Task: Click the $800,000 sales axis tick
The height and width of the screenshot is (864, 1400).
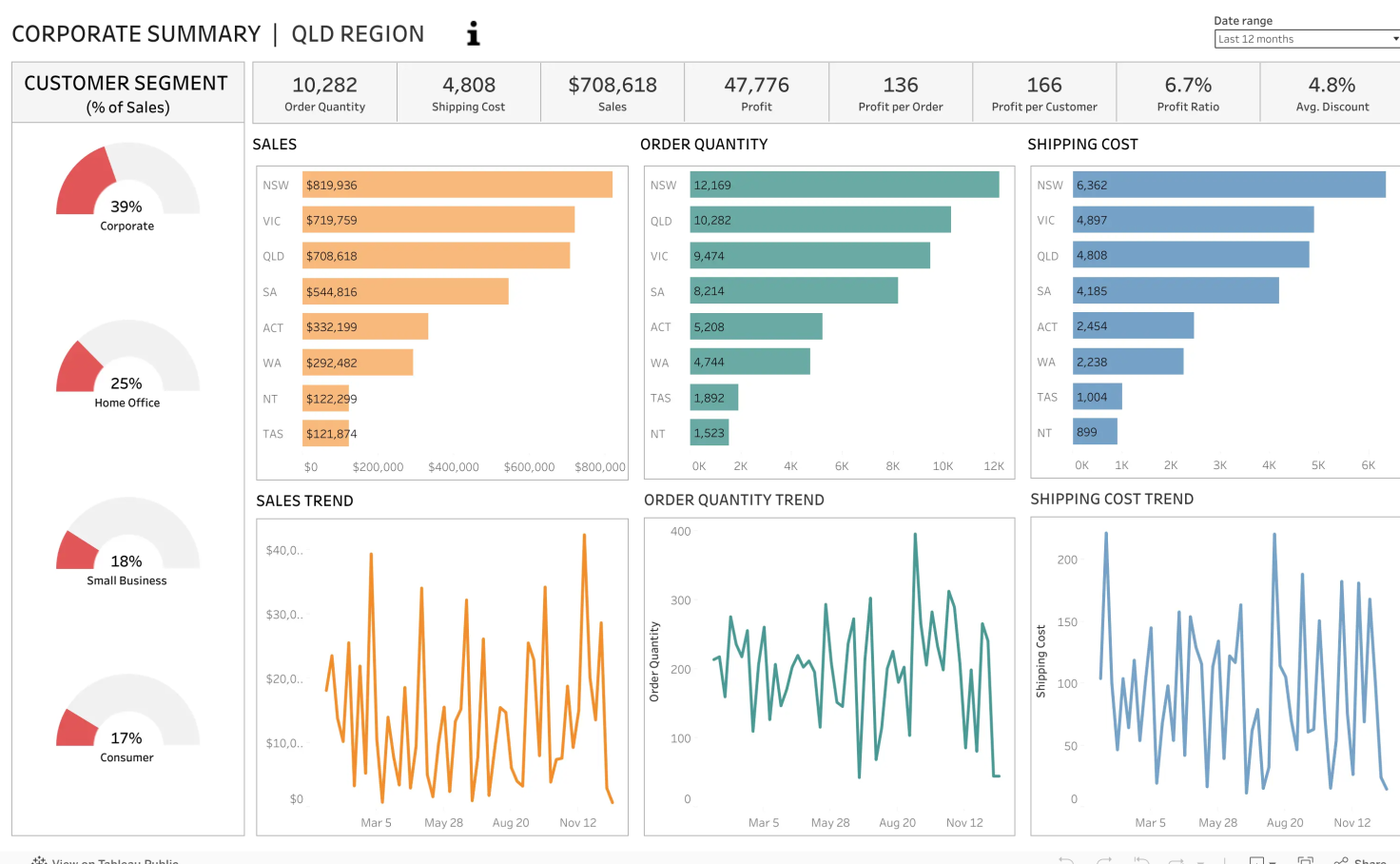Action: (x=600, y=467)
